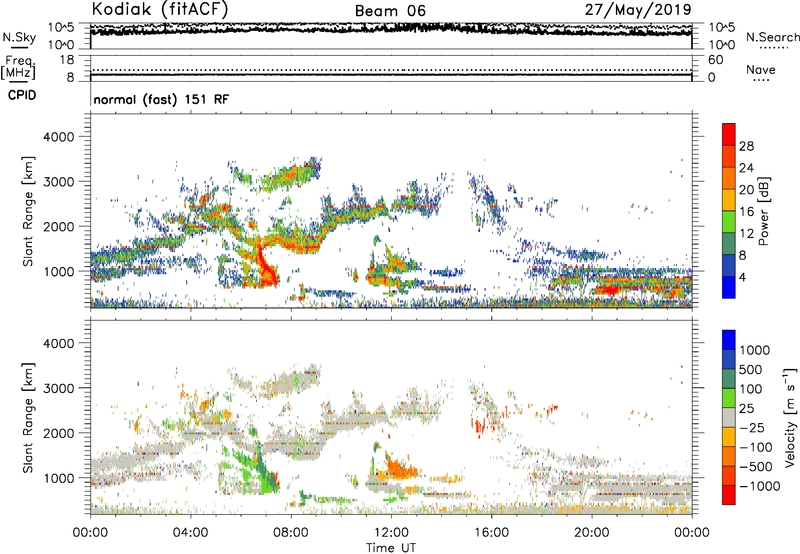
Task: Click the date '27/May/2019'
Action: click(x=638, y=9)
